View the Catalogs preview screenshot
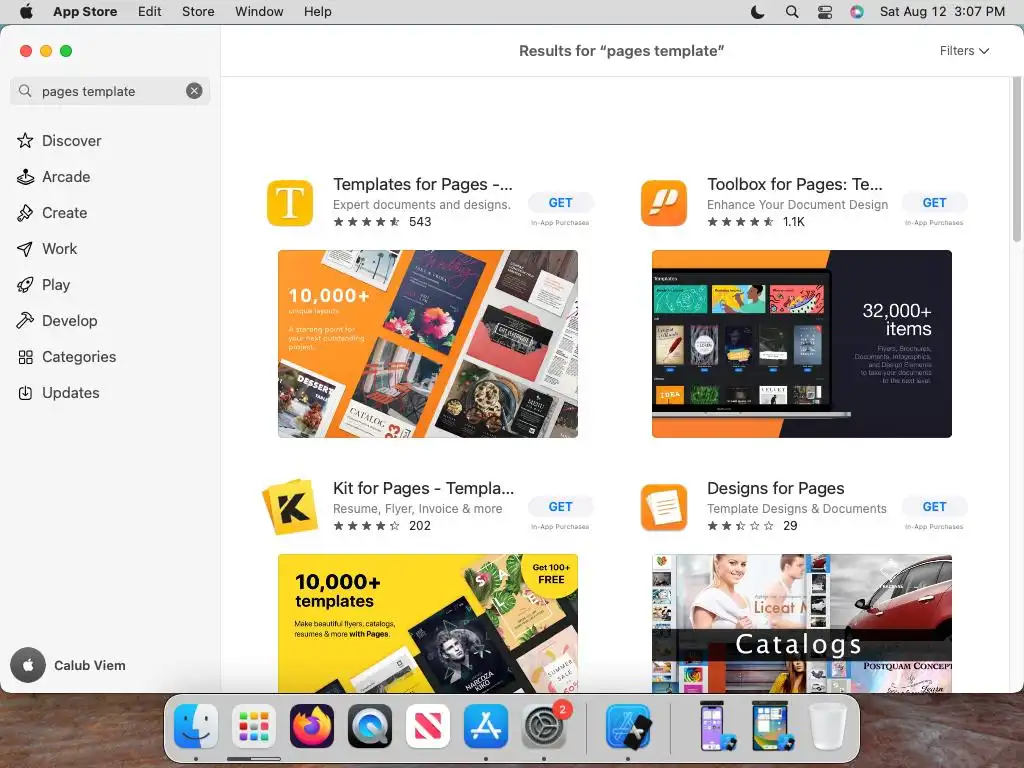1024x768 pixels. pyautogui.click(x=801, y=623)
